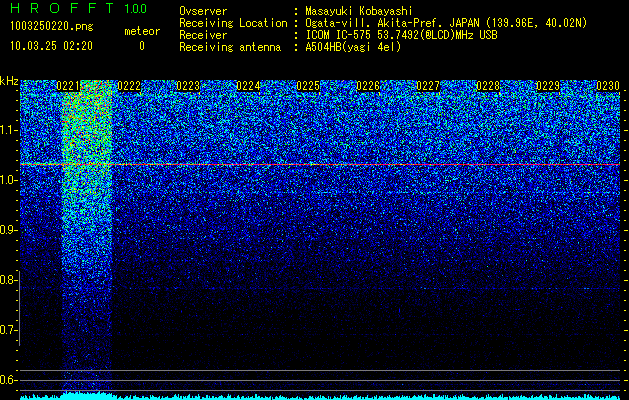The width and height of the screenshot is (629, 400).
Task: Click the 0224 time marker
Action: (x=248, y=86)
